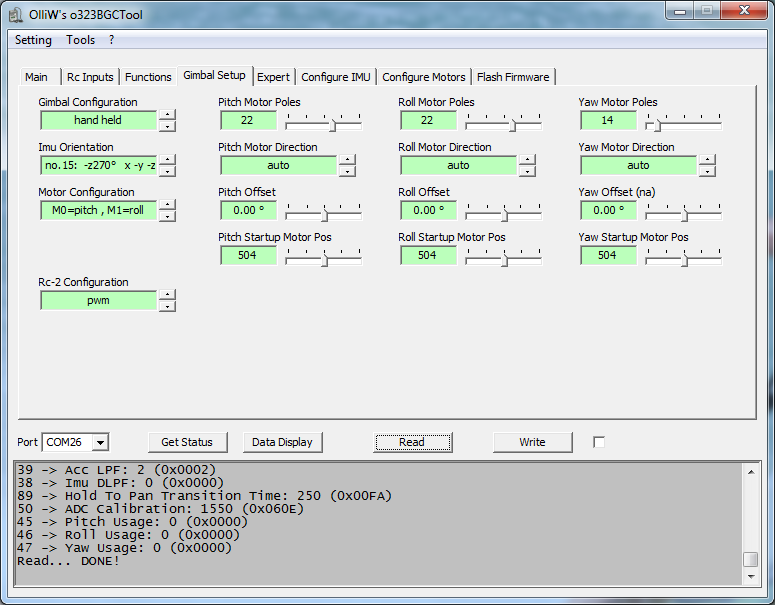Open the Tools menu
The width and height of the screenshot is (775, 605).
click(81, 40)
